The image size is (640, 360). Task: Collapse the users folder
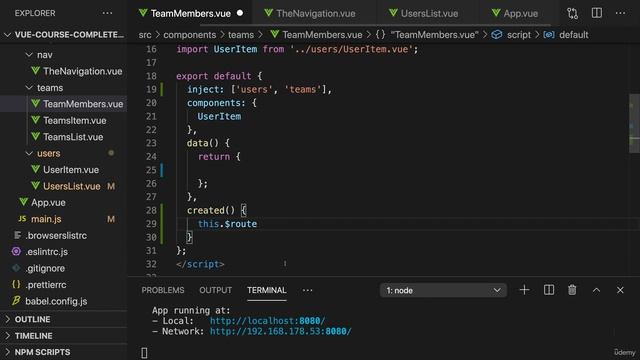tap(29, 153)
